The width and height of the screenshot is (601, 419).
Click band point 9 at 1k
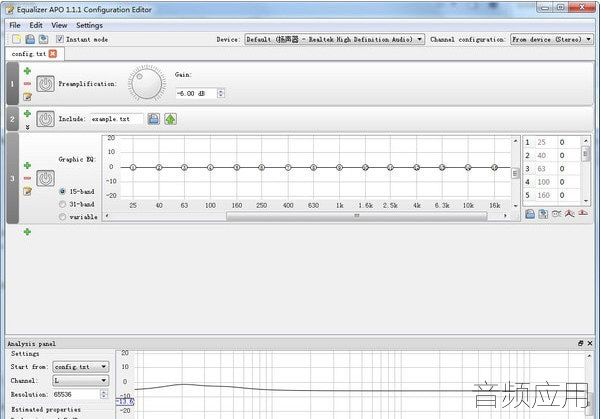point(339,168)
